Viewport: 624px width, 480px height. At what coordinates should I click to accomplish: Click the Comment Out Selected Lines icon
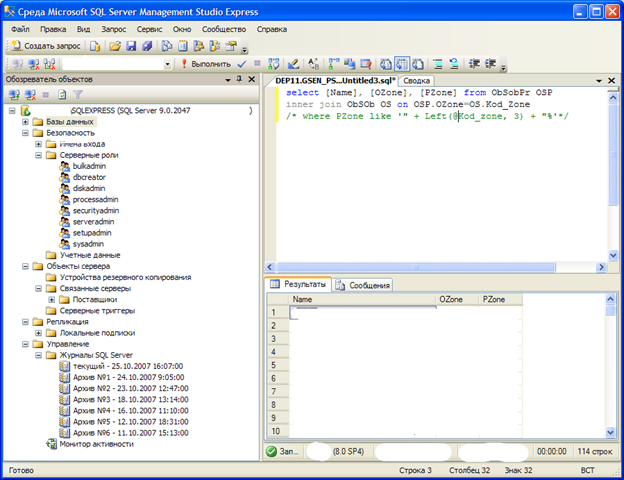coord(438,64)
